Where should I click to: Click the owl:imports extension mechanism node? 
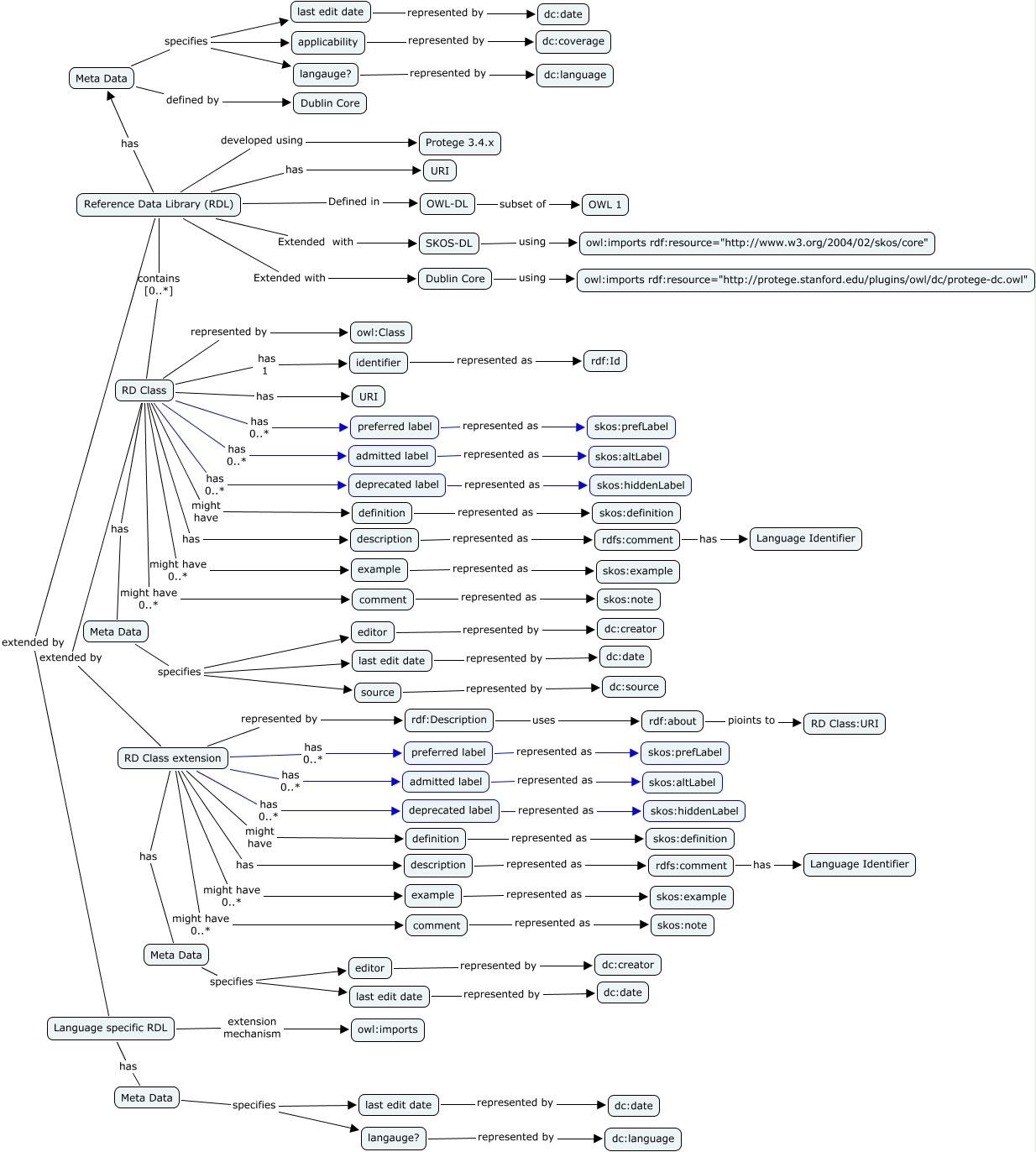[387, 1030]
